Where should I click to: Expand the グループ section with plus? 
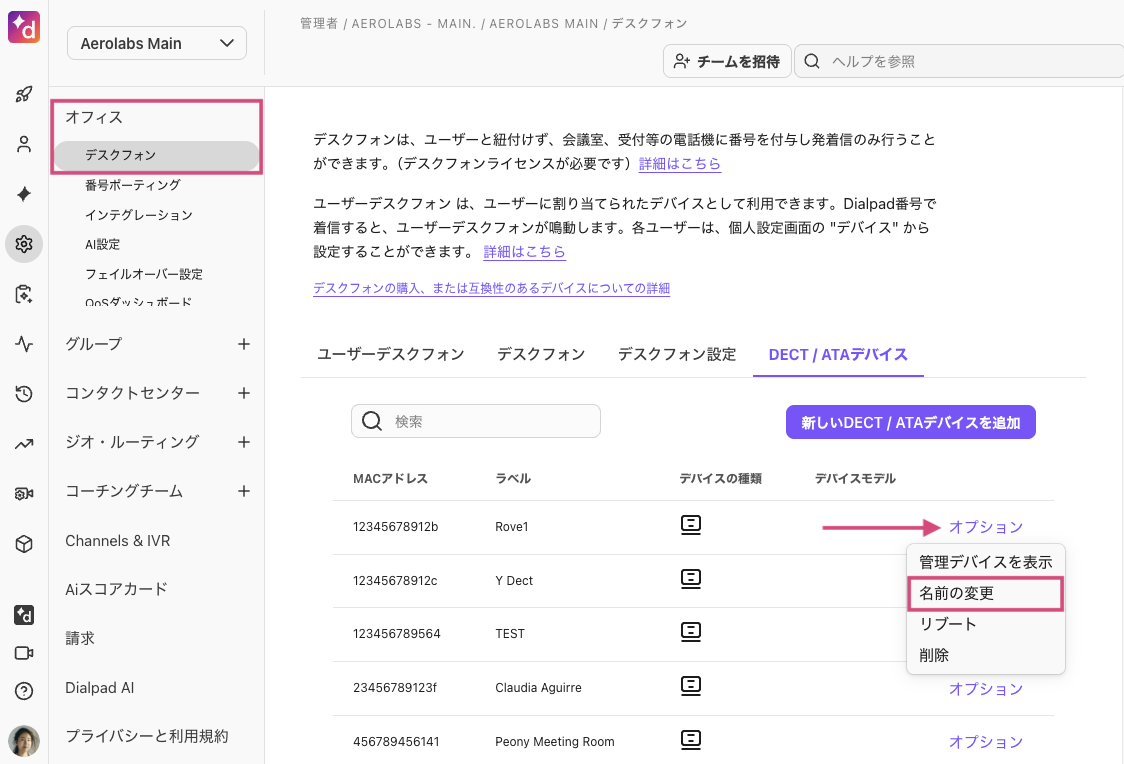[x=244, y=344]
